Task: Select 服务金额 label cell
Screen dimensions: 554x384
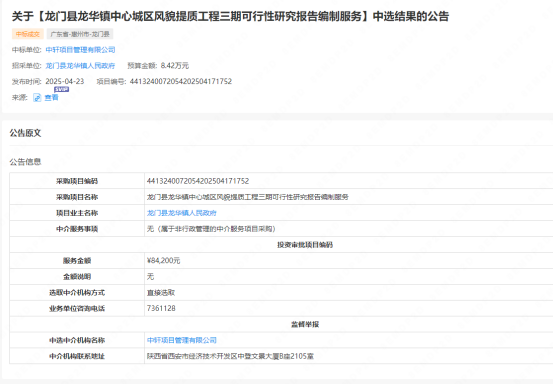Action: coord(77,261)
